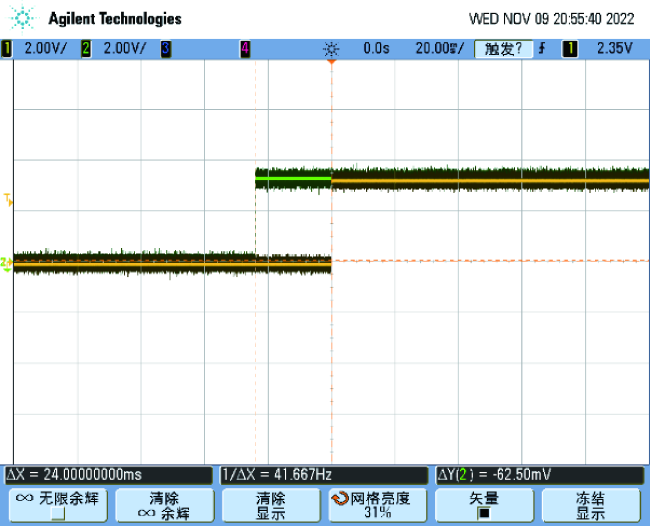Select the channel 1 indicator badge
This screenshot has width=650, height=526.
click(8, 48)
